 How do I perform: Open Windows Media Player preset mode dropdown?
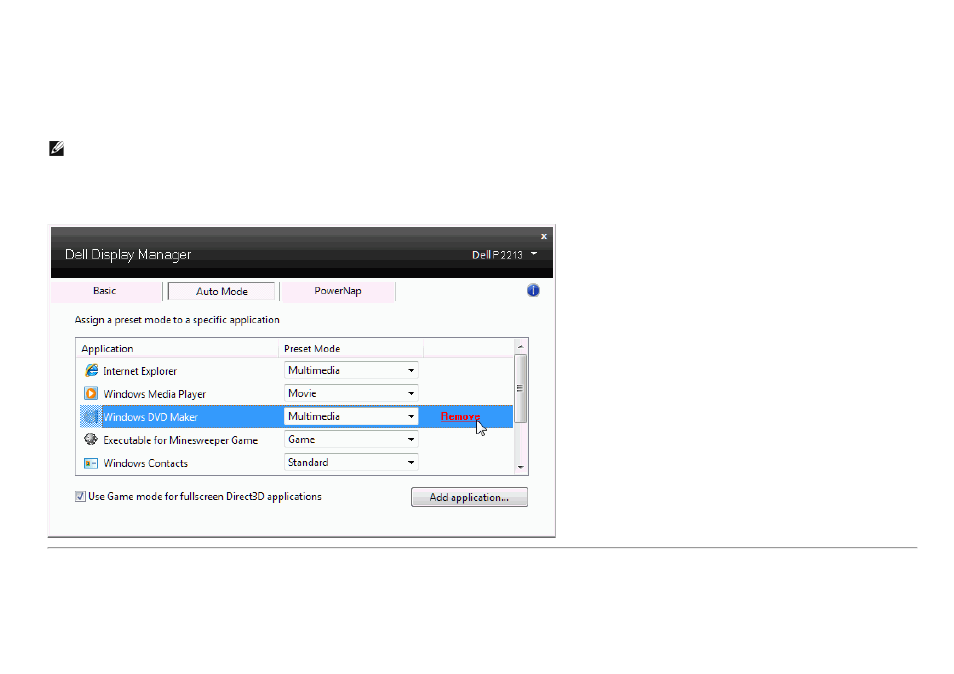[351, 394]
